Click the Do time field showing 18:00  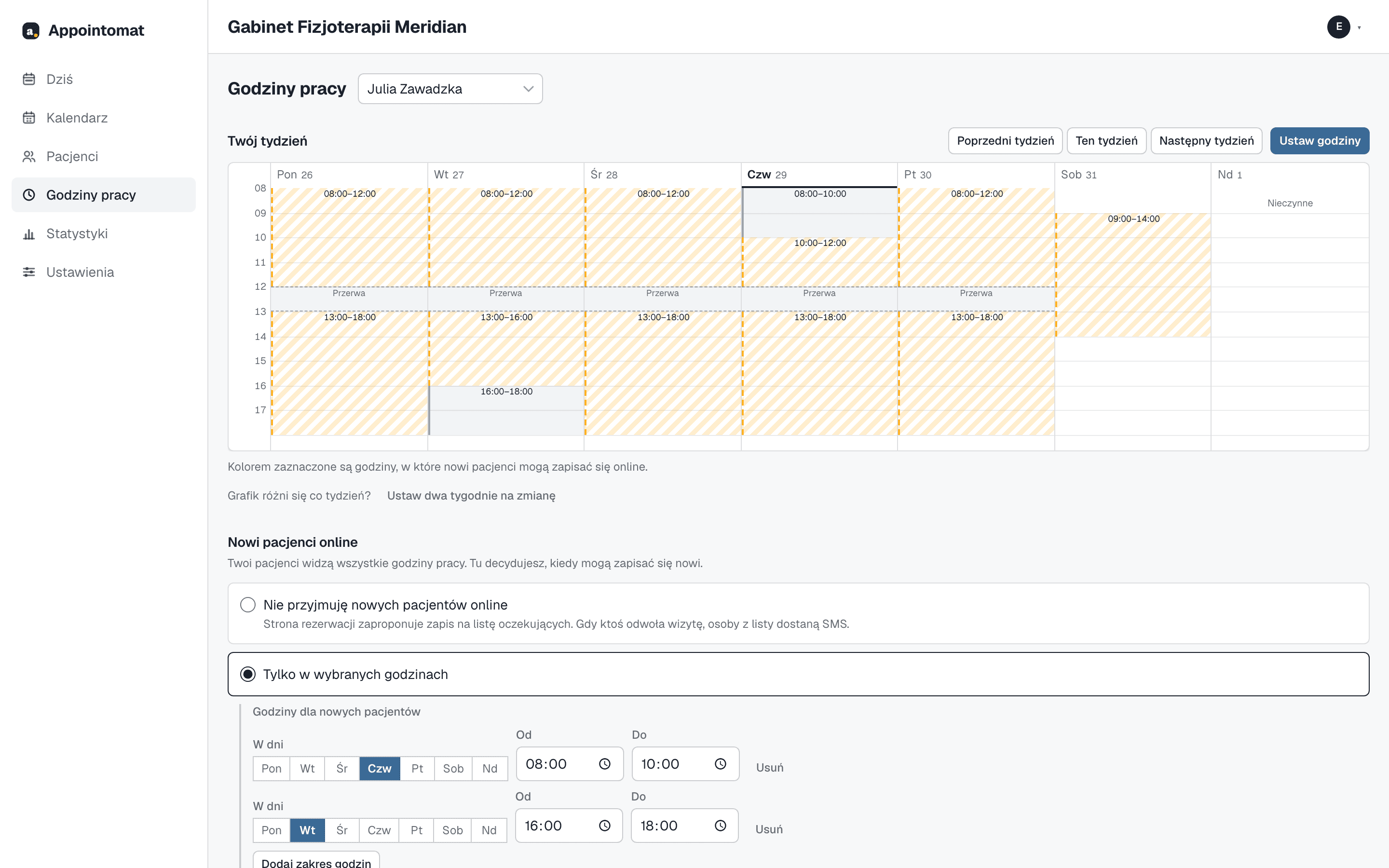[x=684, y=826]
